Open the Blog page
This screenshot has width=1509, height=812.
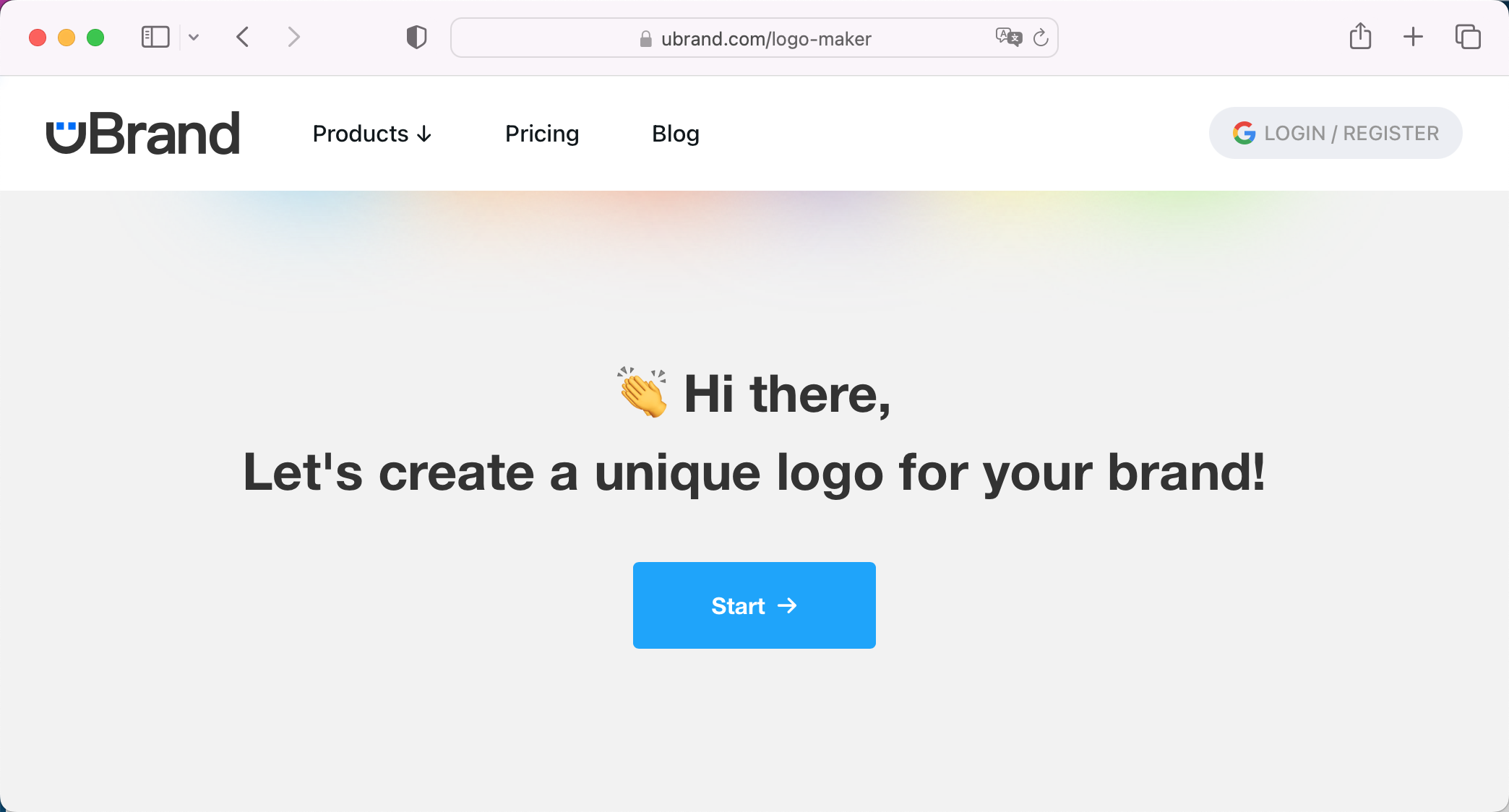[675, 134]
